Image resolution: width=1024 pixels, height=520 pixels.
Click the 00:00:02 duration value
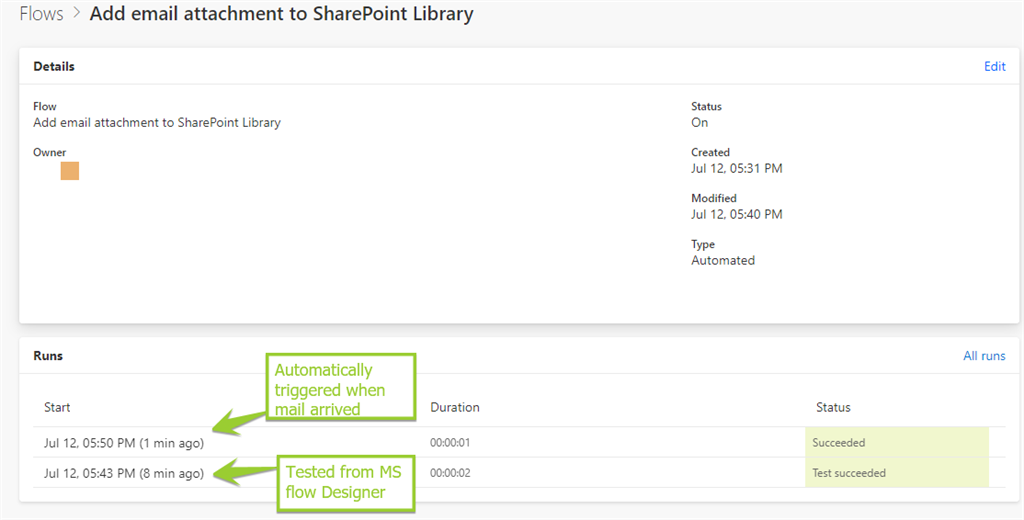tap(450, 473)
